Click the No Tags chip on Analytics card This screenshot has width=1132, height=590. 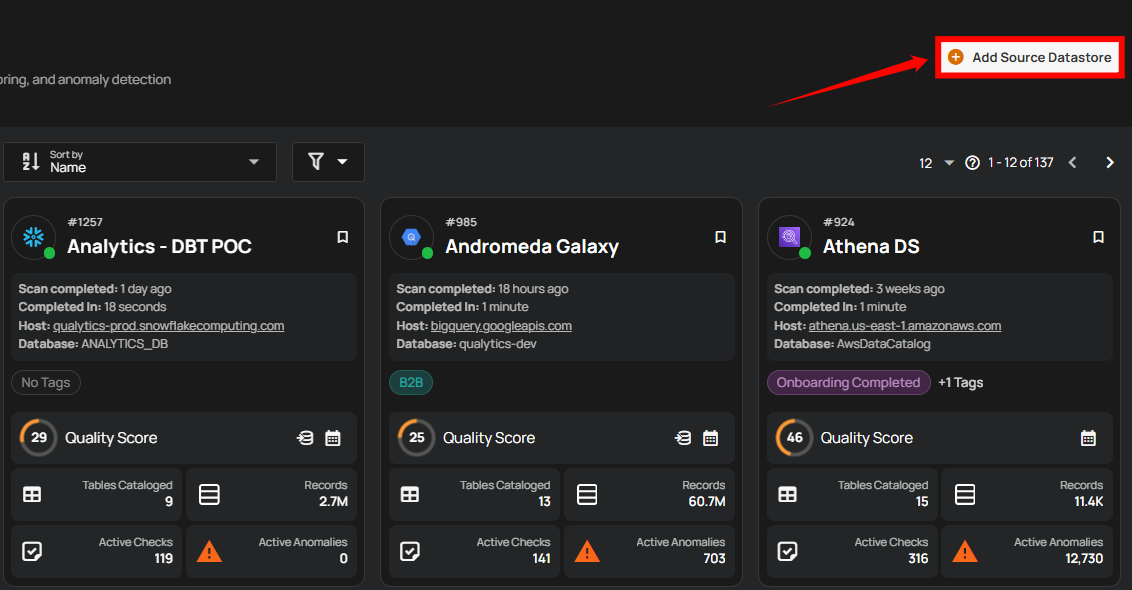point(45,382)
